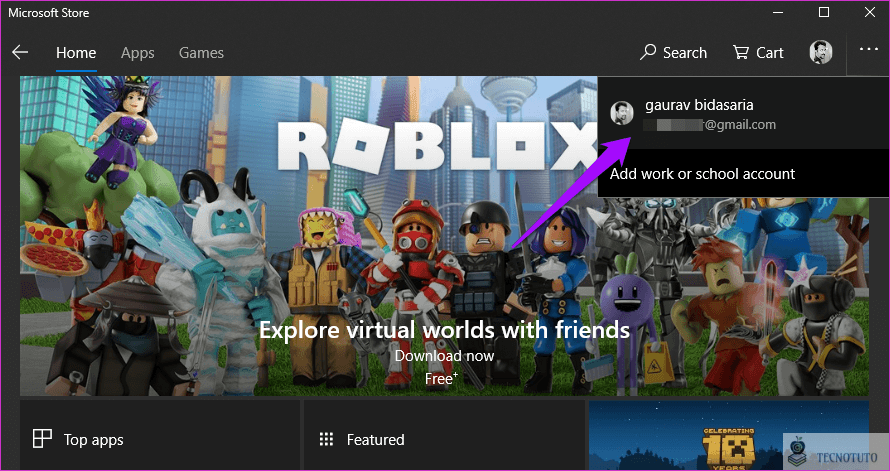
Task: Select the gaurav bidasaria account entry
Action: [743, 113]
